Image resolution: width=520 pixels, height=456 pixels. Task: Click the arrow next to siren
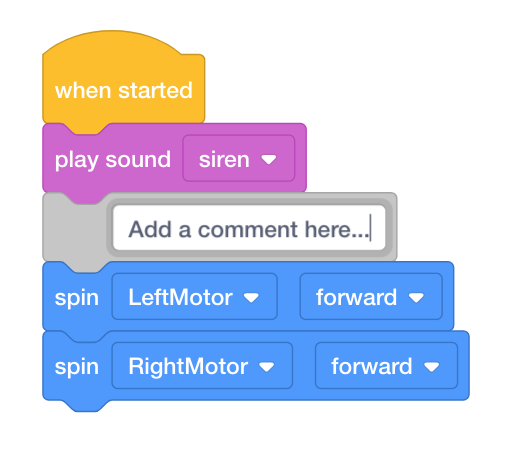coord(269,160)
